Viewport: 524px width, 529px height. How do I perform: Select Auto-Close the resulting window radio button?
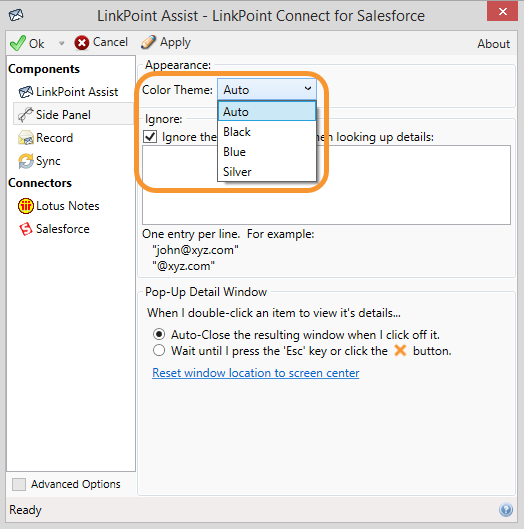159,334
